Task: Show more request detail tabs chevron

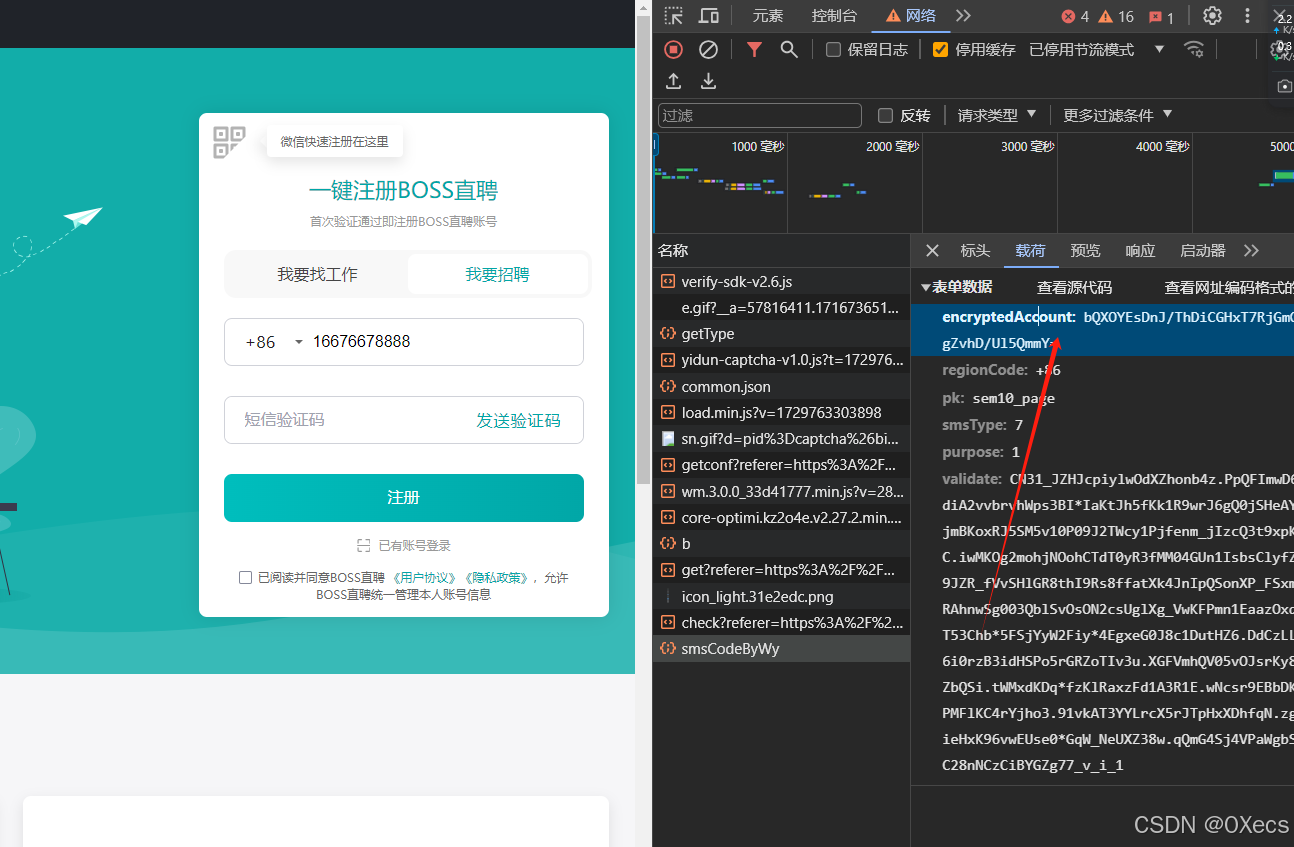Action: (1251, 251)
